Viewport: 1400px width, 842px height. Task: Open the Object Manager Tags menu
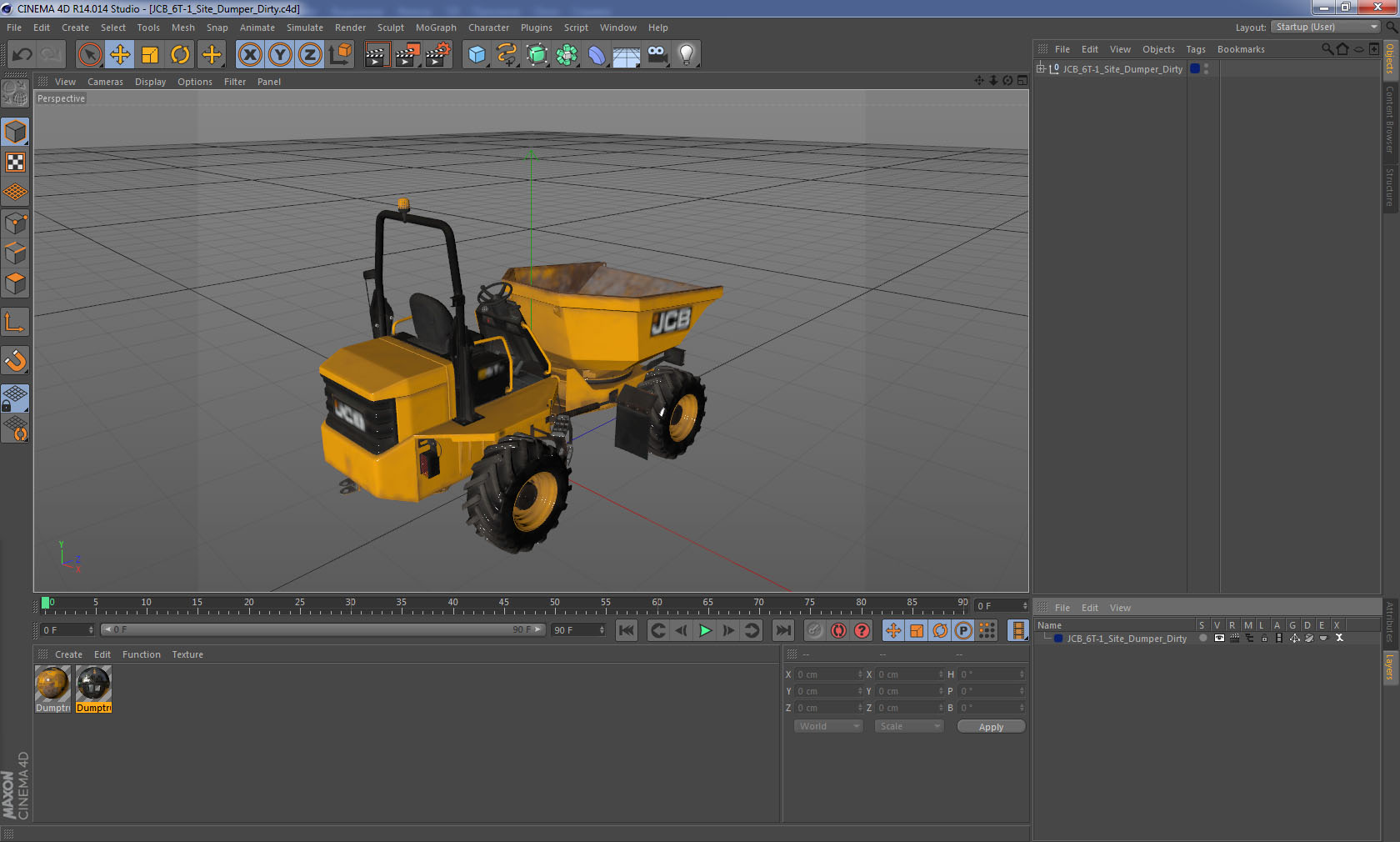pos(1196,49)
